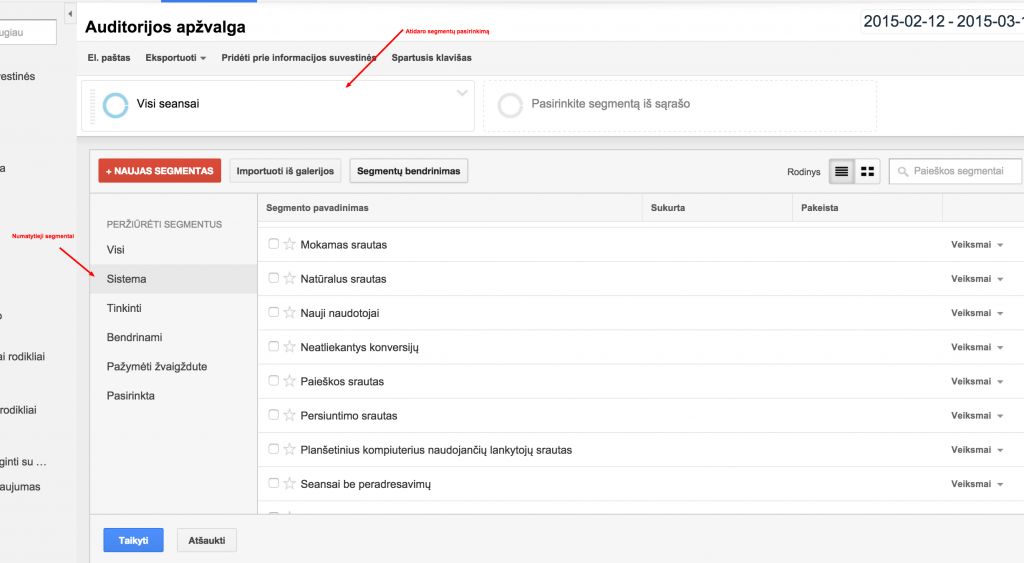Collapse the left sidebar arrow
Image resolution: width=1024 pixels, height=563 pixels.
[x=70, y=13]
